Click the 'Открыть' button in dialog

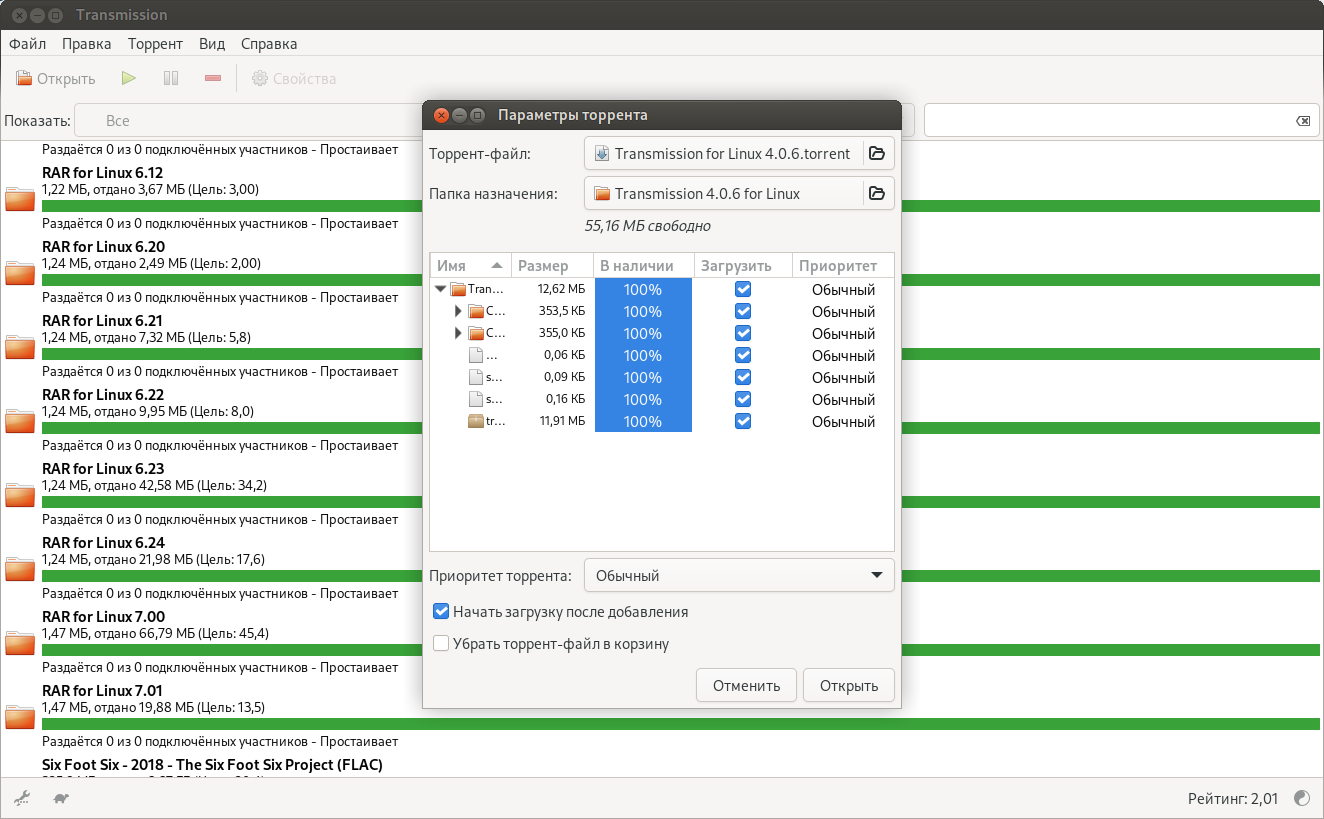(x=848, y=685)
